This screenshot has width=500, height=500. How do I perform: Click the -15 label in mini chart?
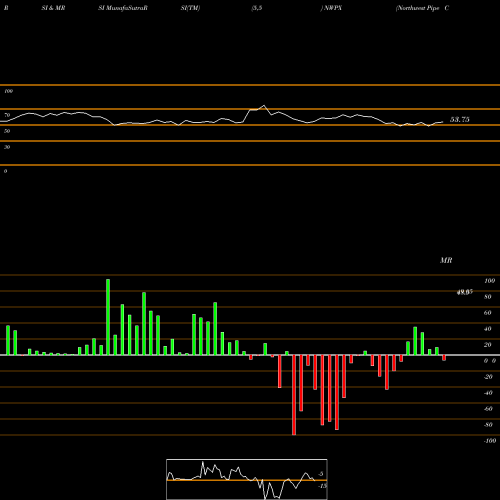[x=322, y=486]
